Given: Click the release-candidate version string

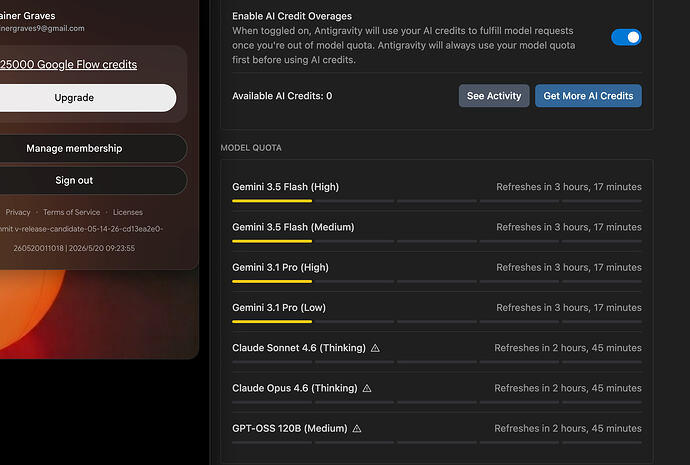Looking at the screenshot, I should (x=81, y=229).
